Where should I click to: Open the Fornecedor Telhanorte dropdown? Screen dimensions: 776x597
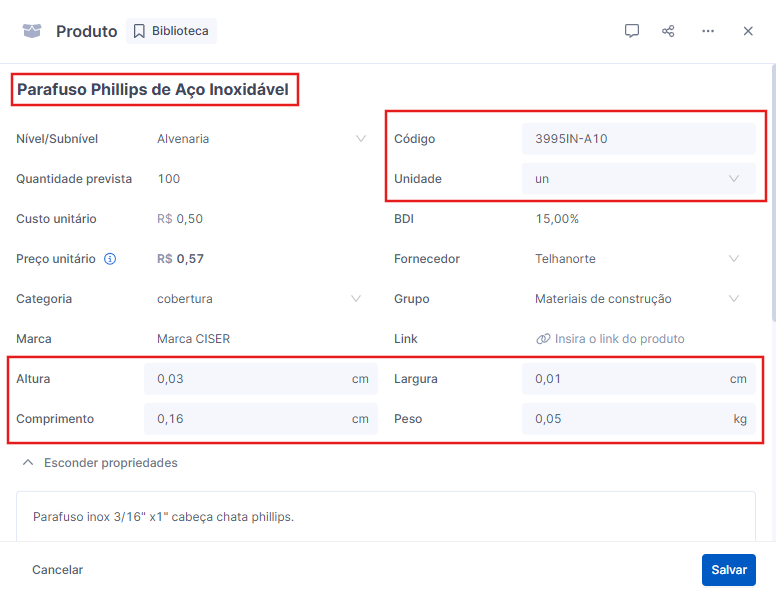coord(638,259)
